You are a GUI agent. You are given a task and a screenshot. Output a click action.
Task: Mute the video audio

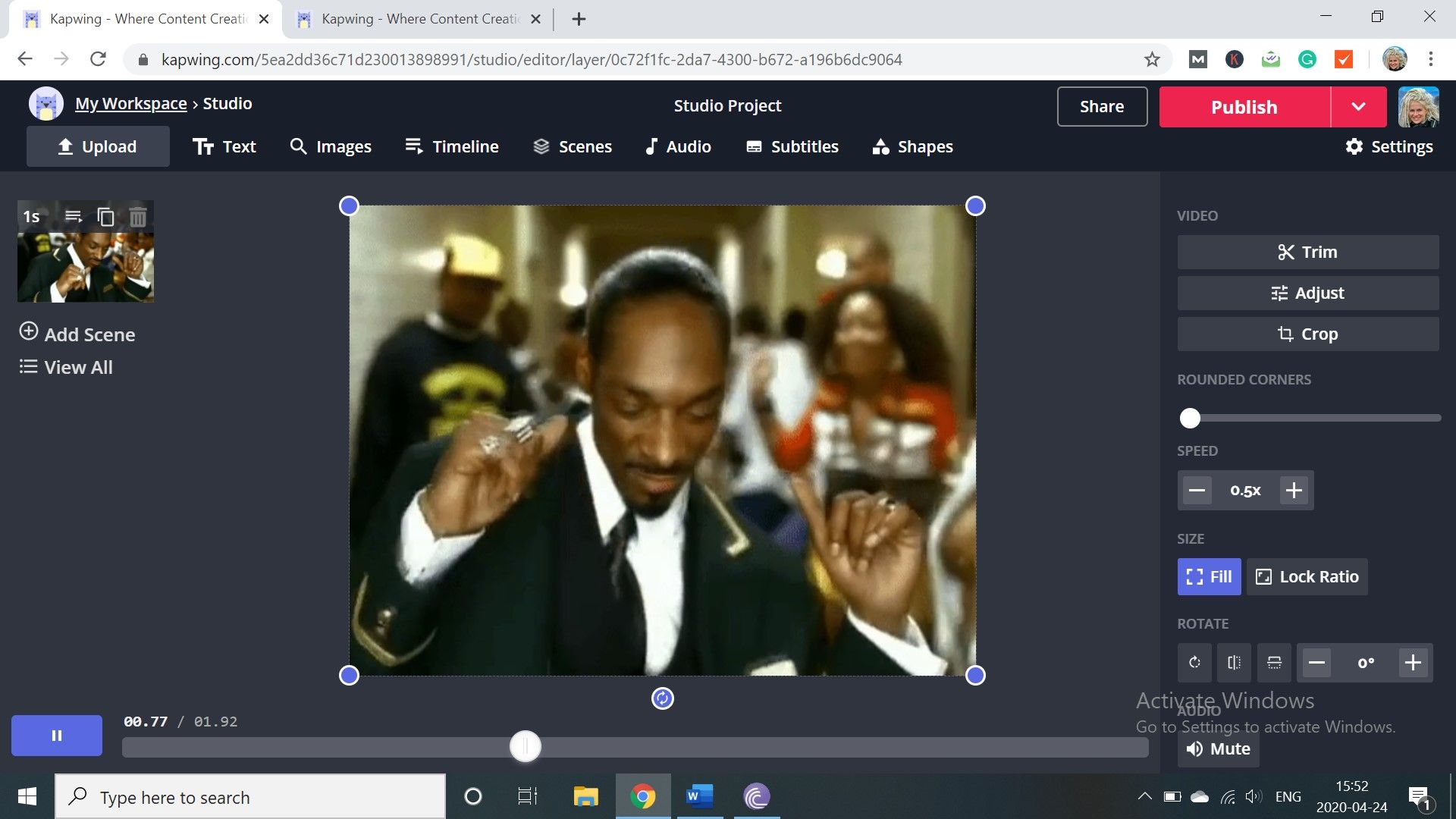click(1218, 748)
